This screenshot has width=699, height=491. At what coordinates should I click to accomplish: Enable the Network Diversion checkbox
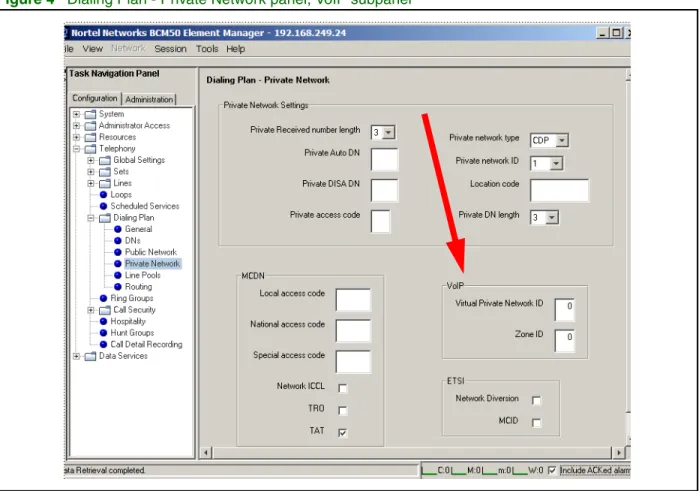536,400
